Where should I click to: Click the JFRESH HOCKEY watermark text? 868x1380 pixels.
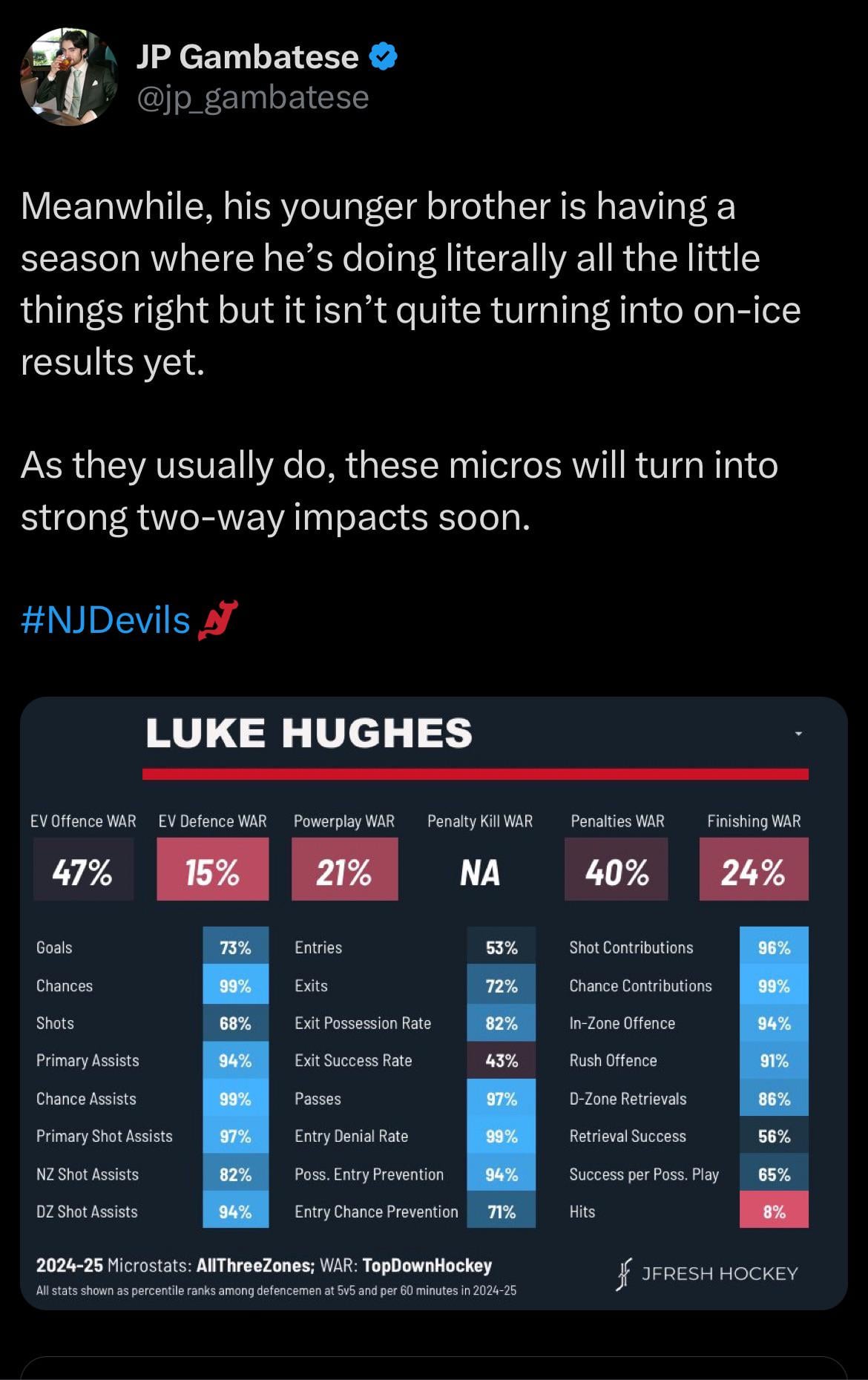click(x=719, y=1274)
